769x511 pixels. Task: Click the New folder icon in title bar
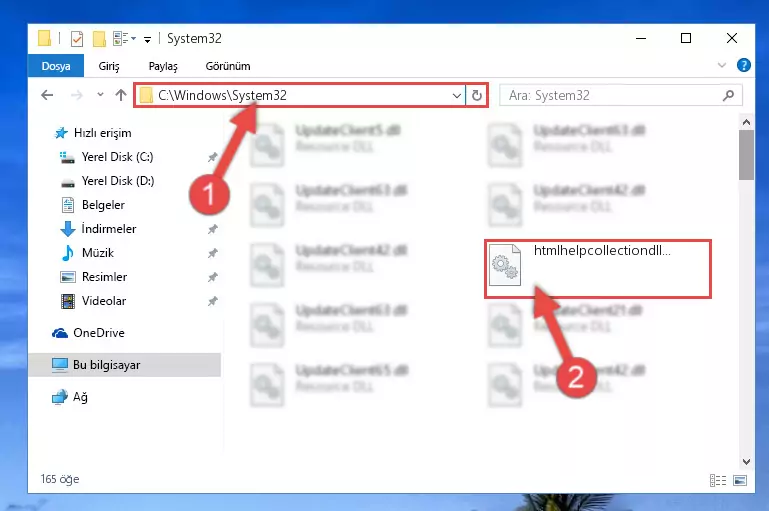tap(100, 38)
